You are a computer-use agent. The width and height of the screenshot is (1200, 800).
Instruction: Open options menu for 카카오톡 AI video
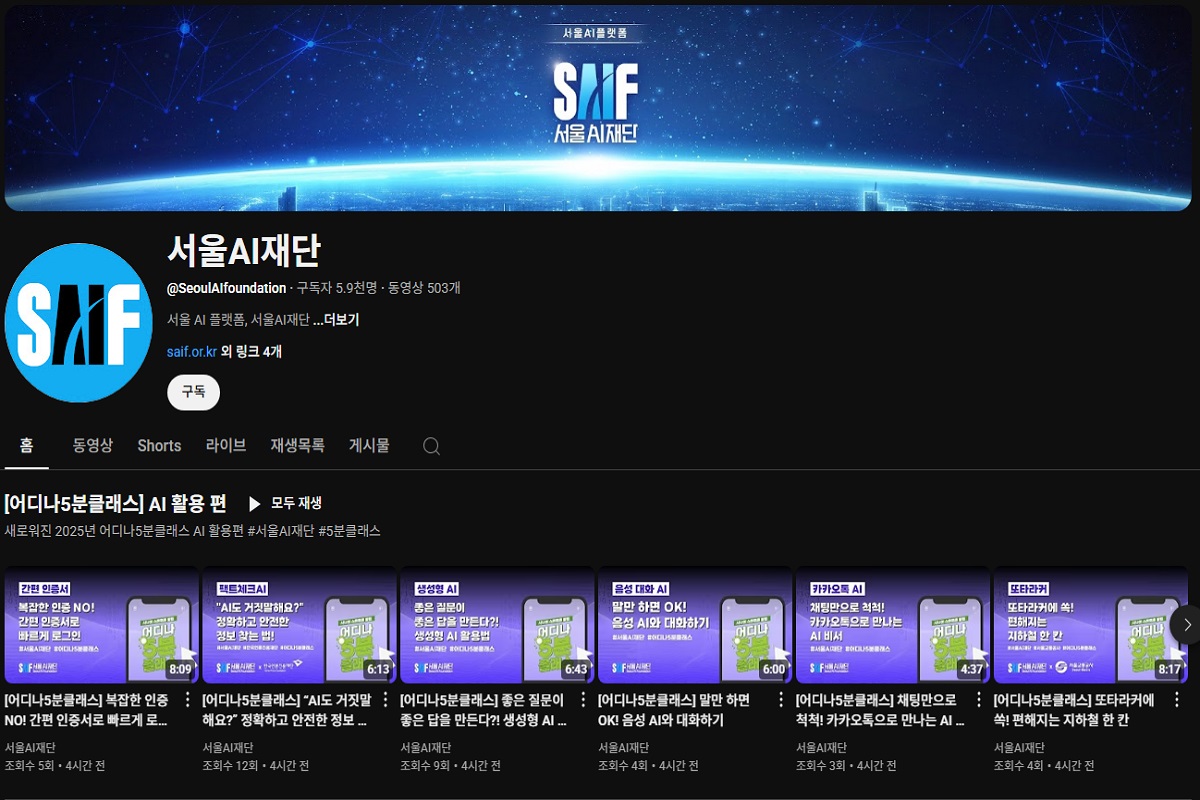pyautogui.click(x=979, y=700)
